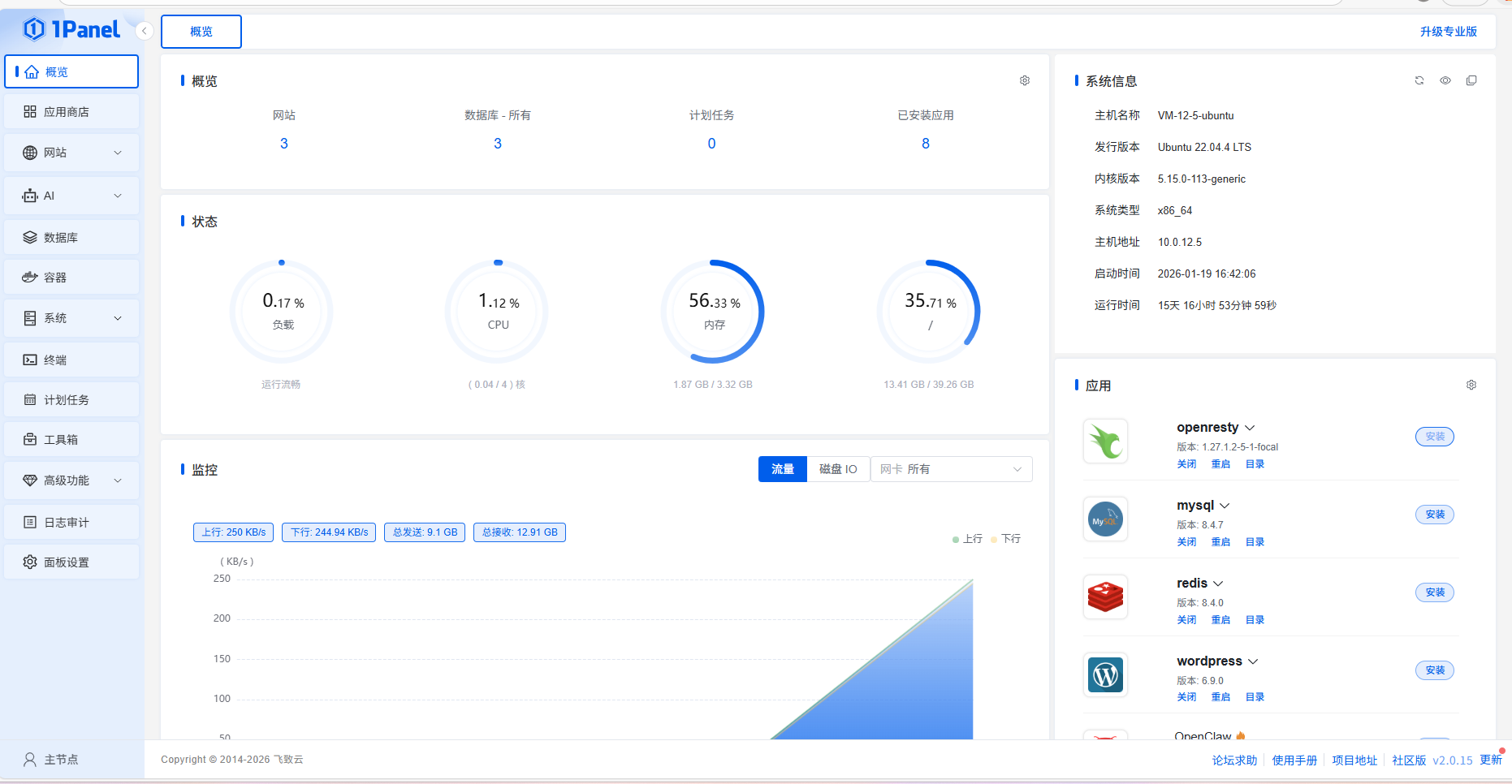Click the 升级专业版 link
The image size is (1512, 784).
(x=1448, y=32)
